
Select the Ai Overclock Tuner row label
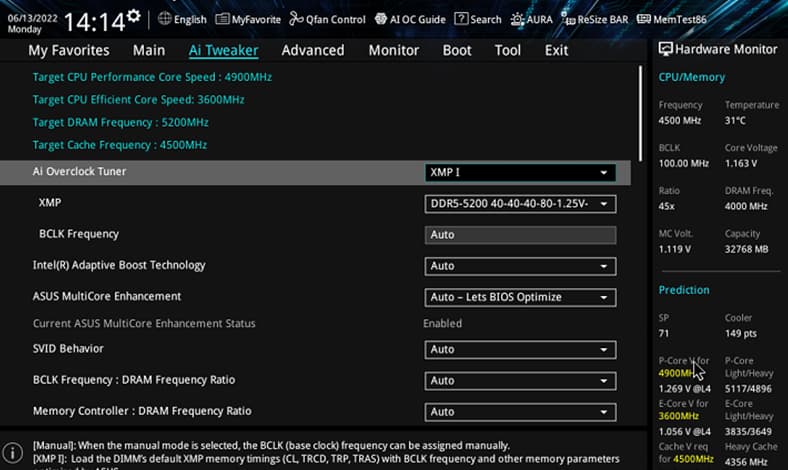79,171
